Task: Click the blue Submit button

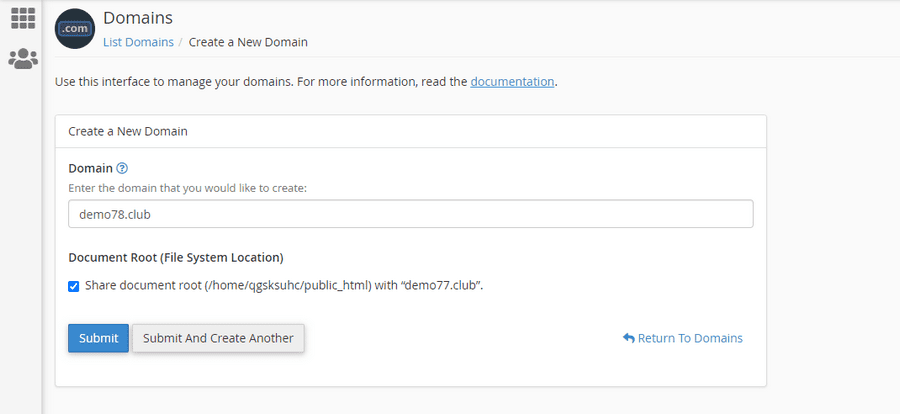Action: 98,338
